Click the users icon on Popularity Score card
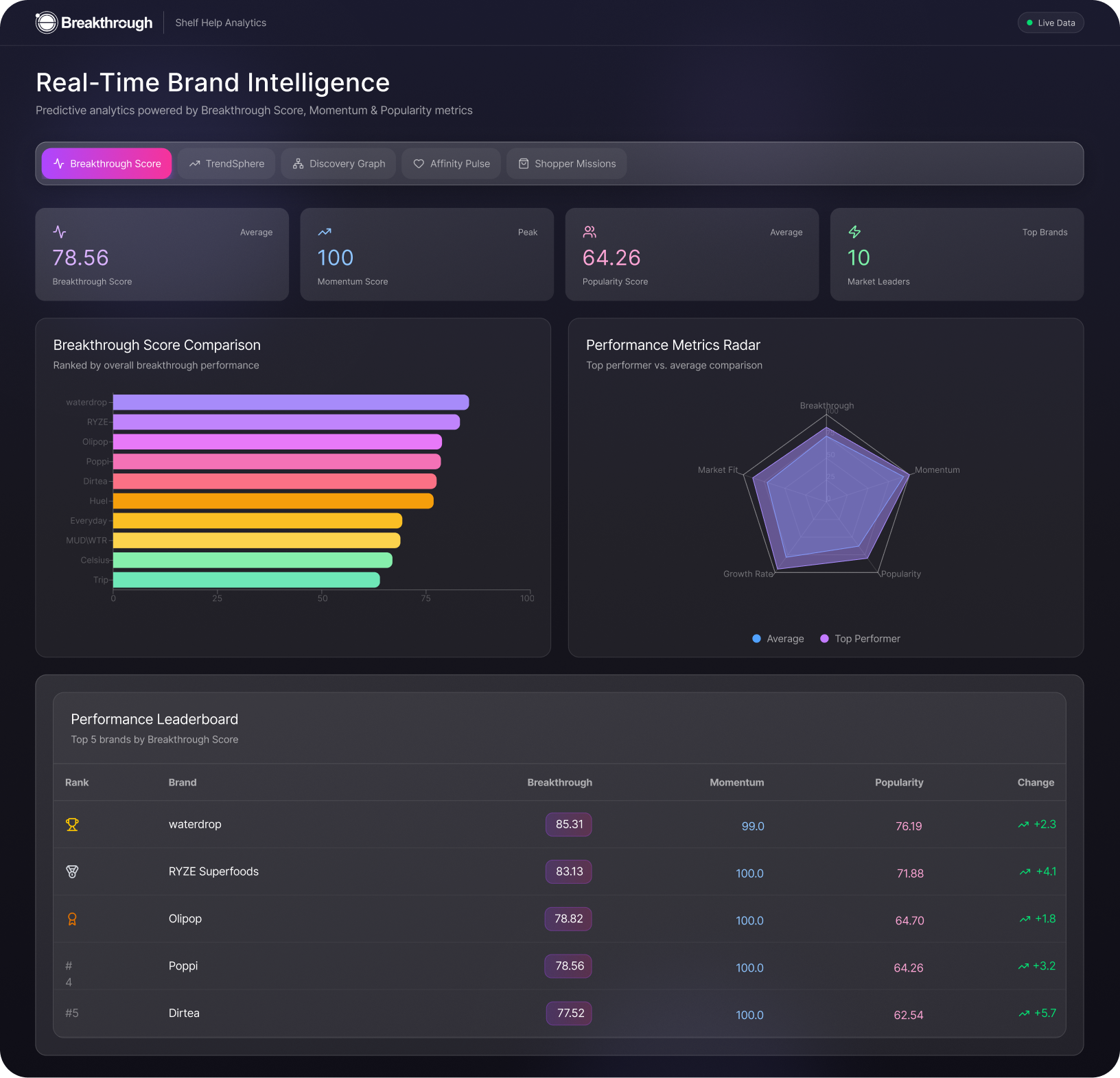This screenshot has height=1078, width=1120. [x=589, y=232]
